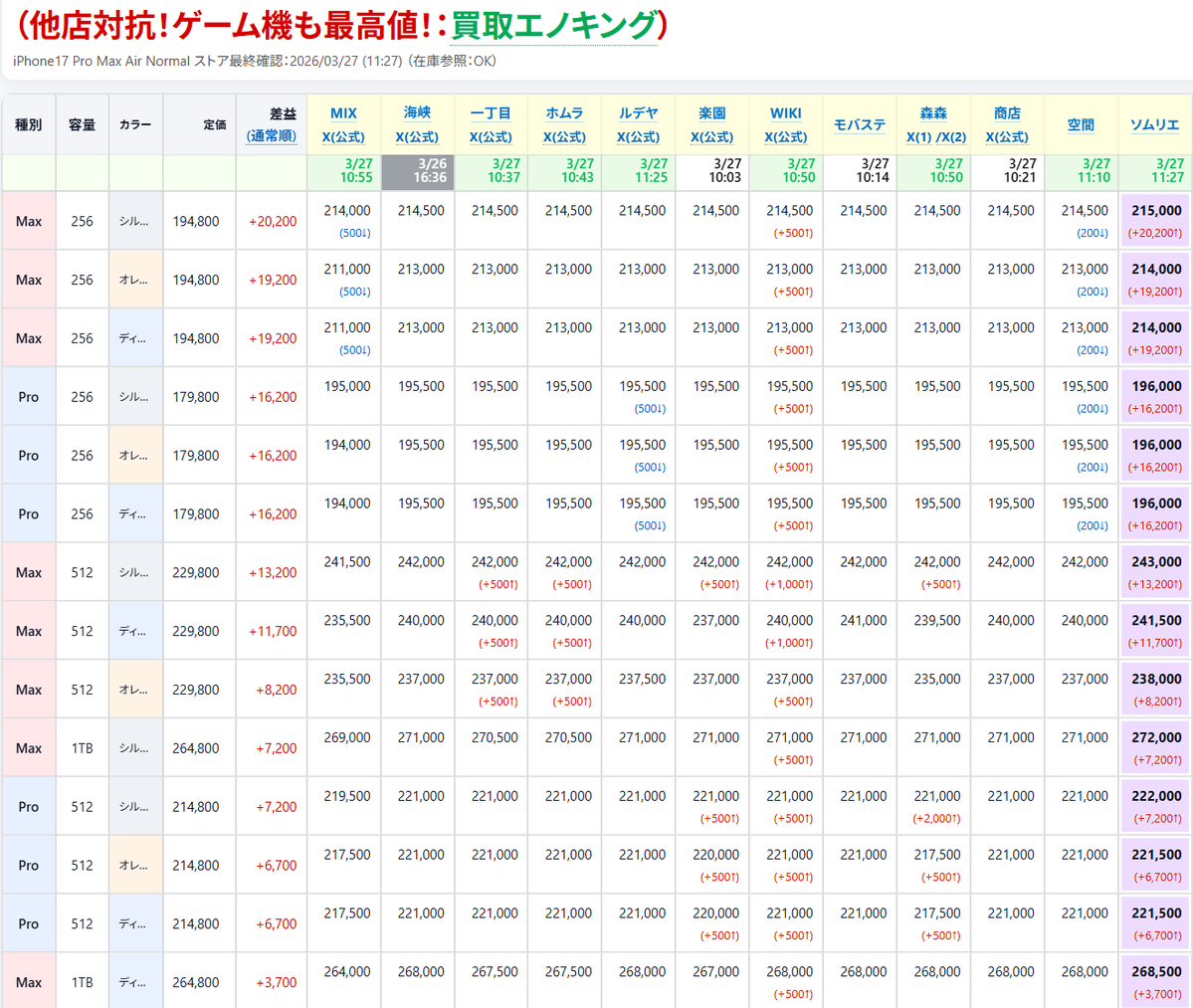Open the 買取エノキング title link

(553, 25)
